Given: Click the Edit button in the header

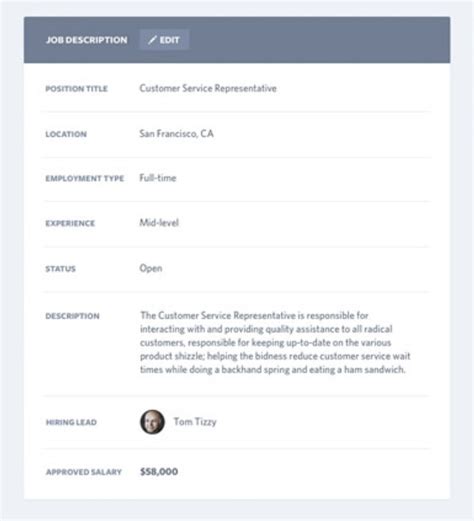Looking at the screenshot, I should point(164,40).
